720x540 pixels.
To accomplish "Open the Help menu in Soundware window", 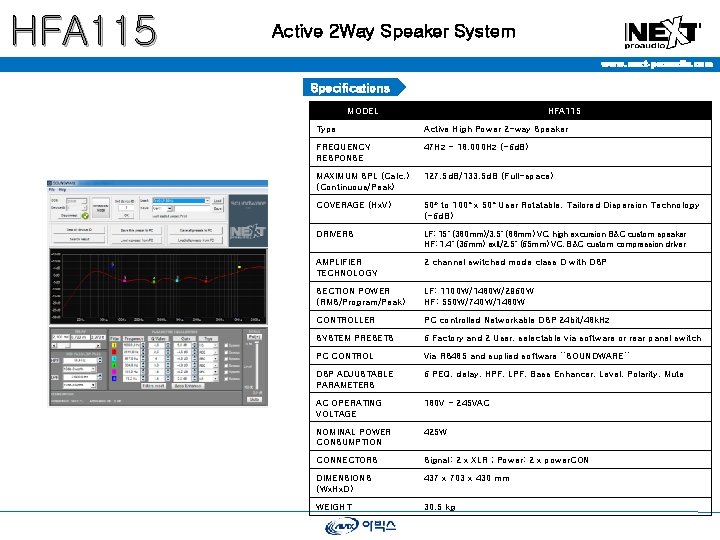I will tap(62, 190).
